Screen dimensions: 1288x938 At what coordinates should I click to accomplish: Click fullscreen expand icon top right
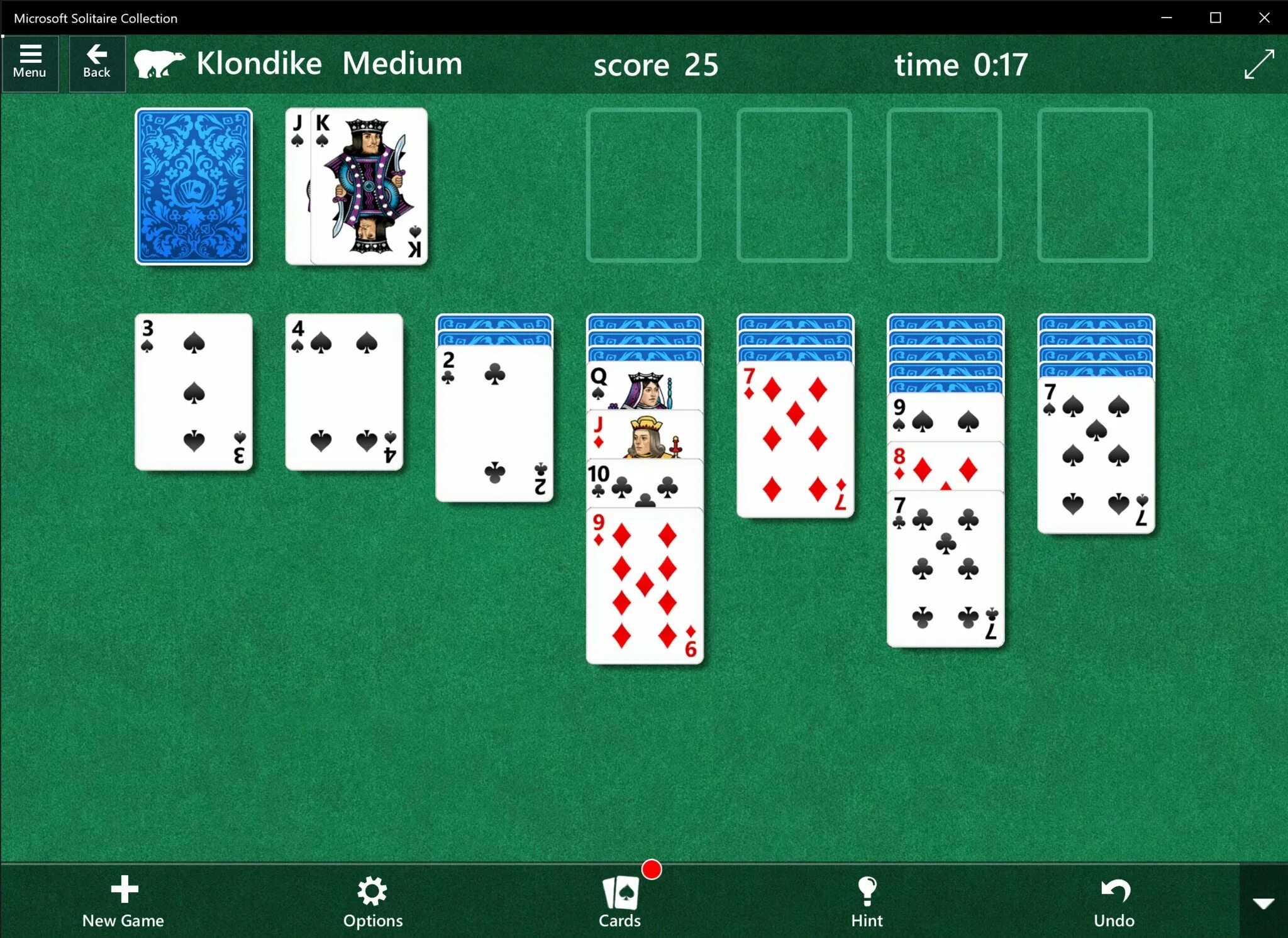click(1257, 62)
